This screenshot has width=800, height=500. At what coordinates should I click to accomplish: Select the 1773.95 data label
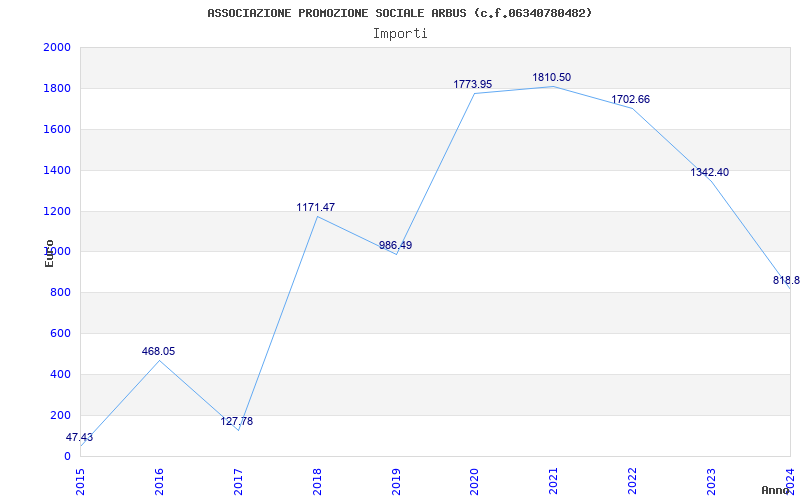473,84
